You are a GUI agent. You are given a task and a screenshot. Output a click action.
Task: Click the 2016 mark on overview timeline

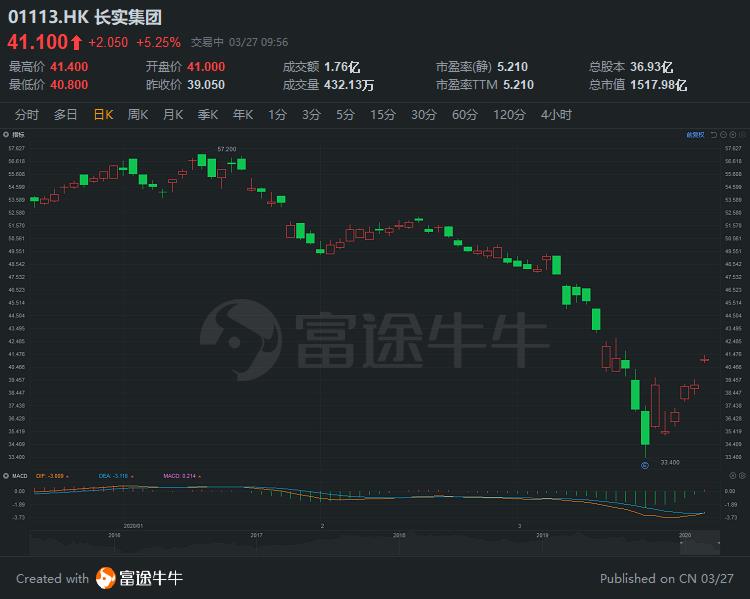[x=114, y=535]
